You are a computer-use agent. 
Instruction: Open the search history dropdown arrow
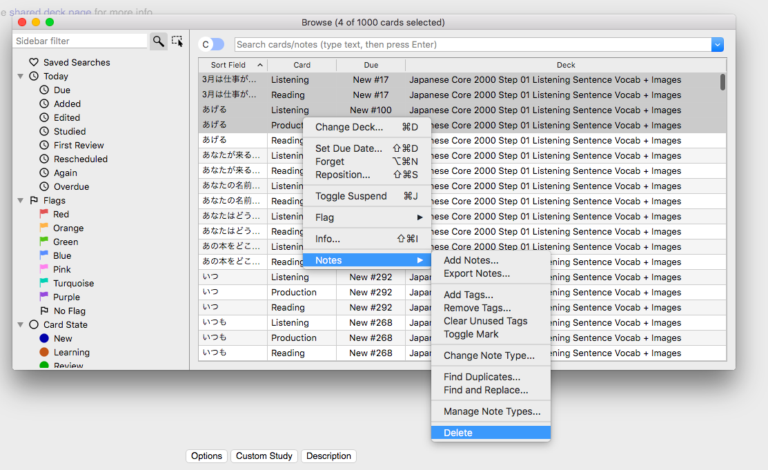[x=717, y=44]
